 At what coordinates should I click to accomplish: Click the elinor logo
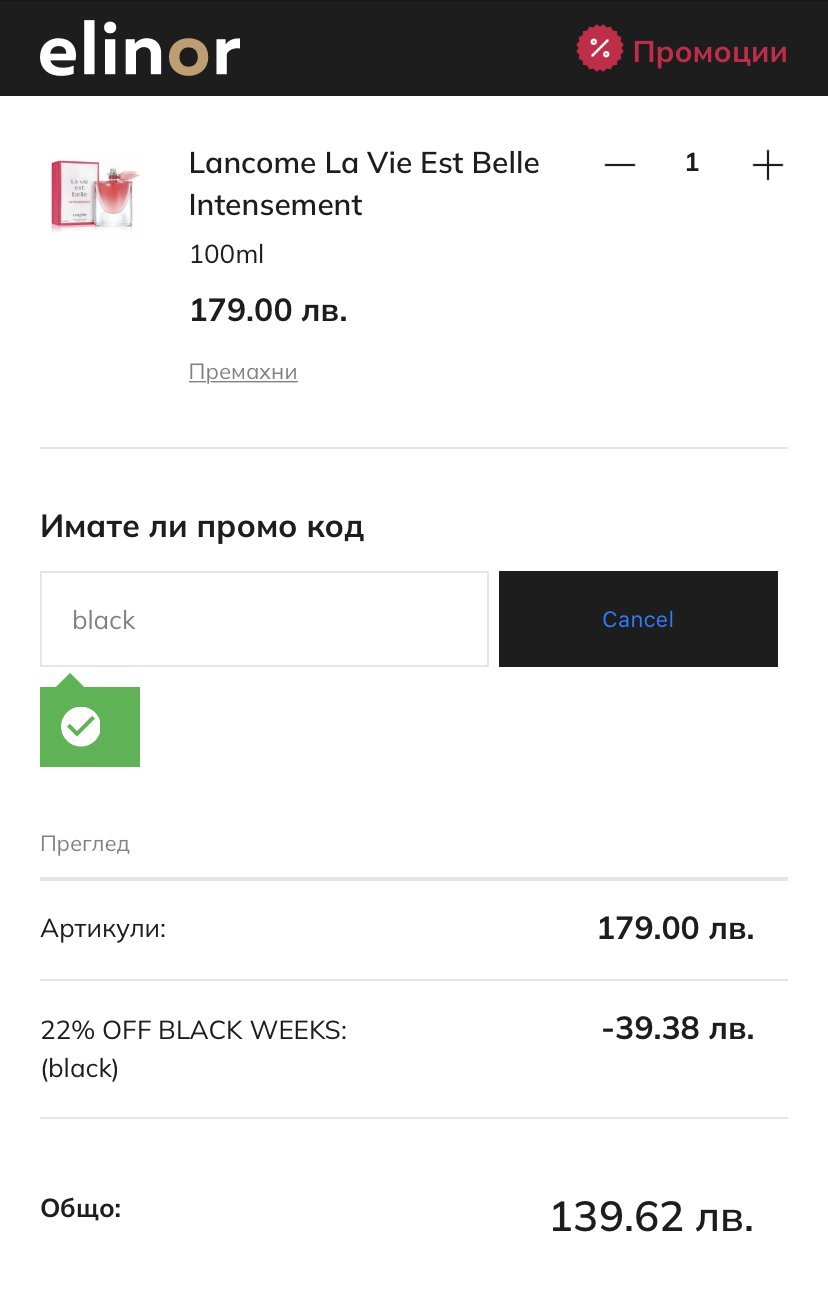(x=140, y=51)
